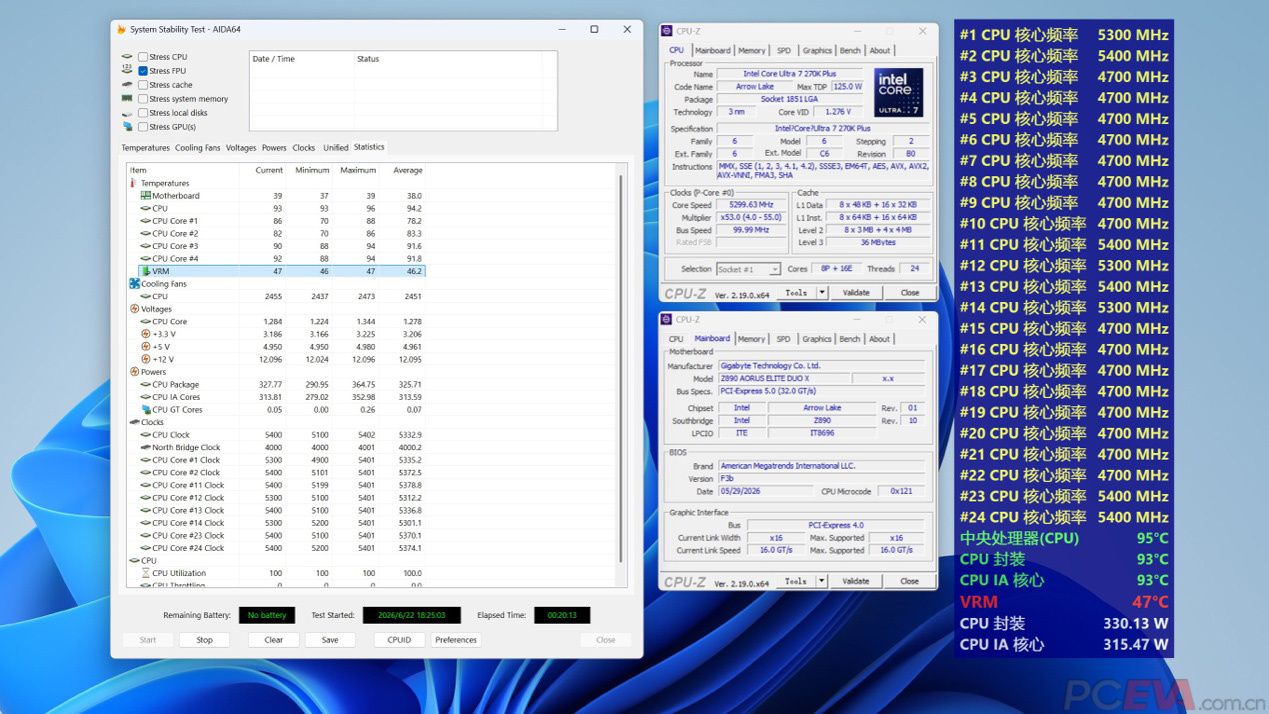This screenshot has height=714, width=1269.
Task: Open CPUID from AIDA64 button
Action: coord(399,640)
